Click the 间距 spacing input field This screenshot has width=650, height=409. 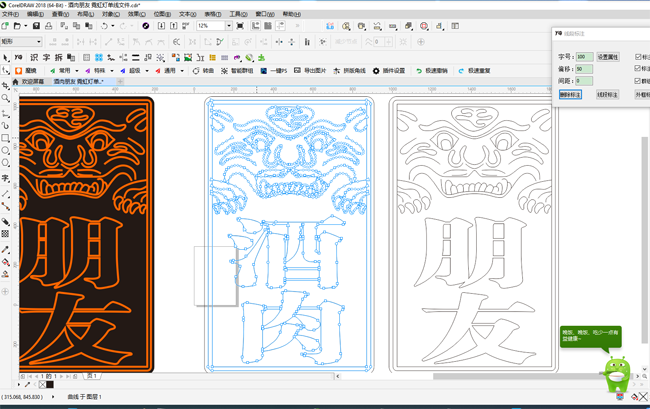tap(584, 81)
